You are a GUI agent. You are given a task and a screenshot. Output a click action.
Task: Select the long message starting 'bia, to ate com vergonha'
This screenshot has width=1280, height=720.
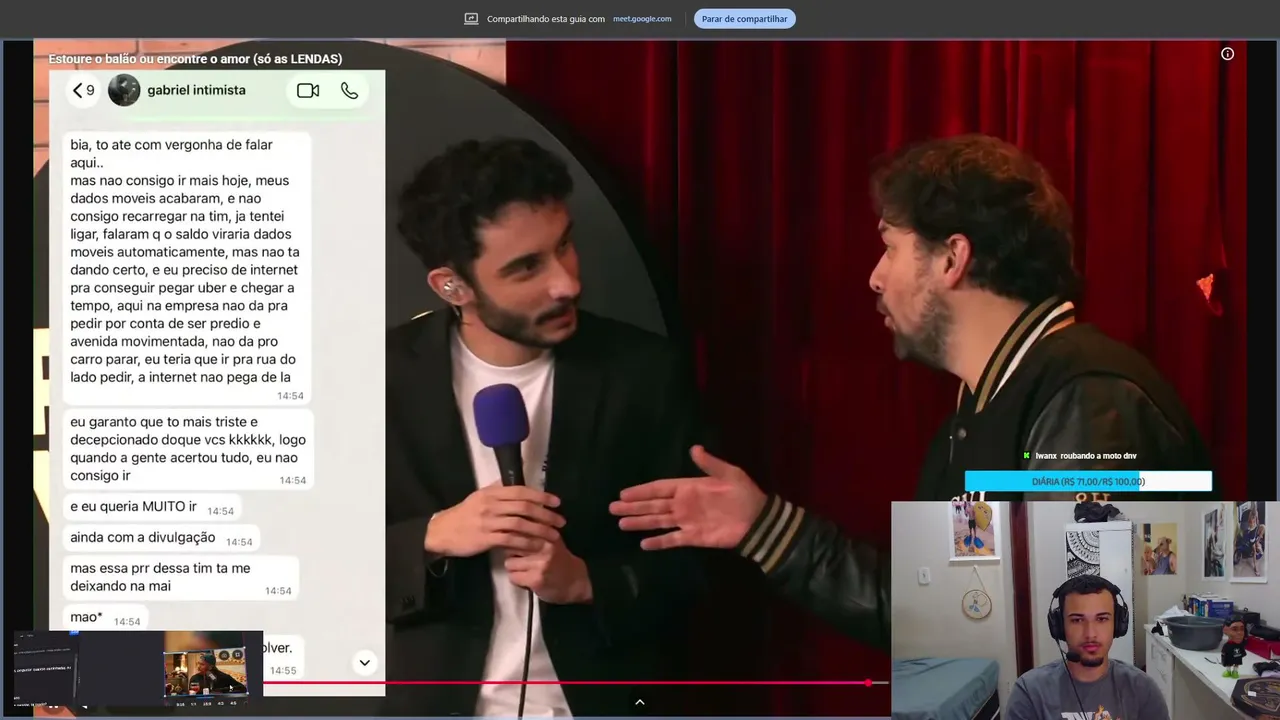pyautogui.click(x=187, y=269)
